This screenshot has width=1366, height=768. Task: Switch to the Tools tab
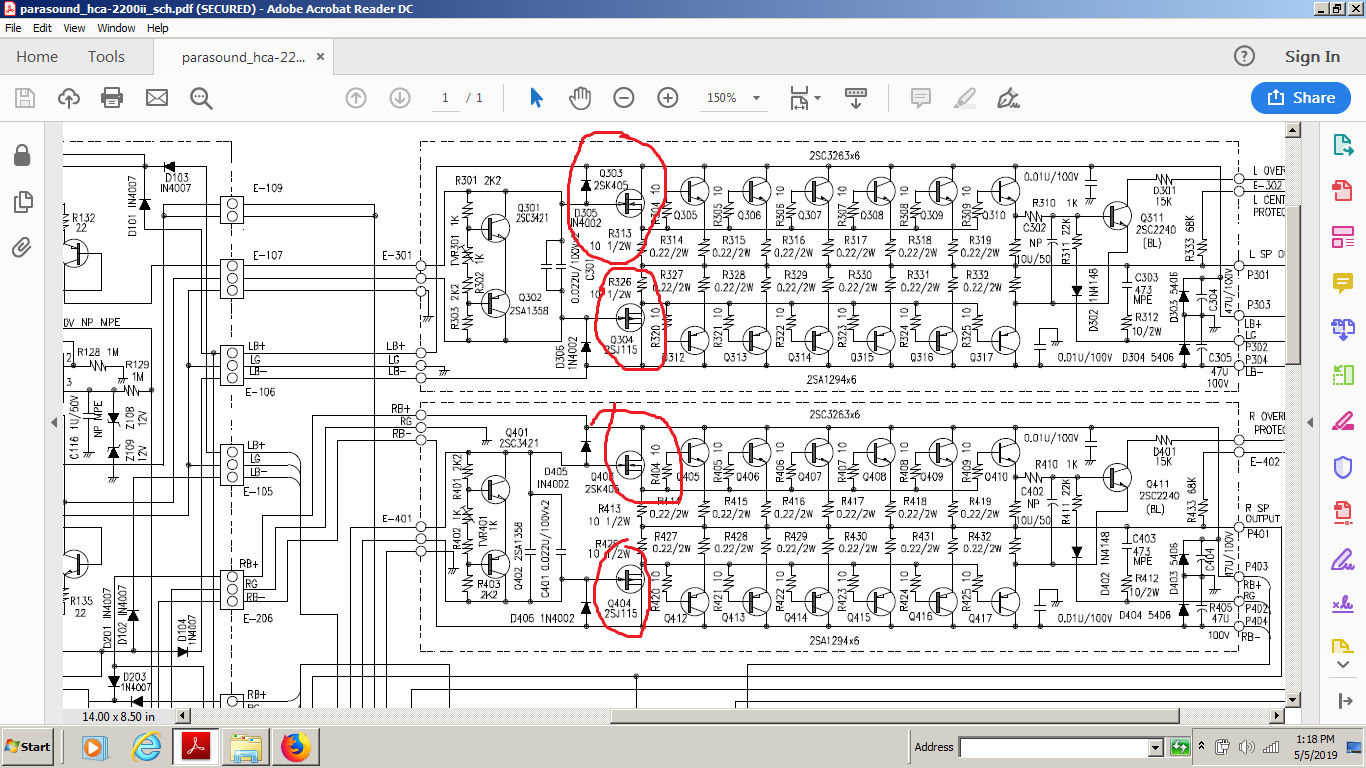point(106,56)
